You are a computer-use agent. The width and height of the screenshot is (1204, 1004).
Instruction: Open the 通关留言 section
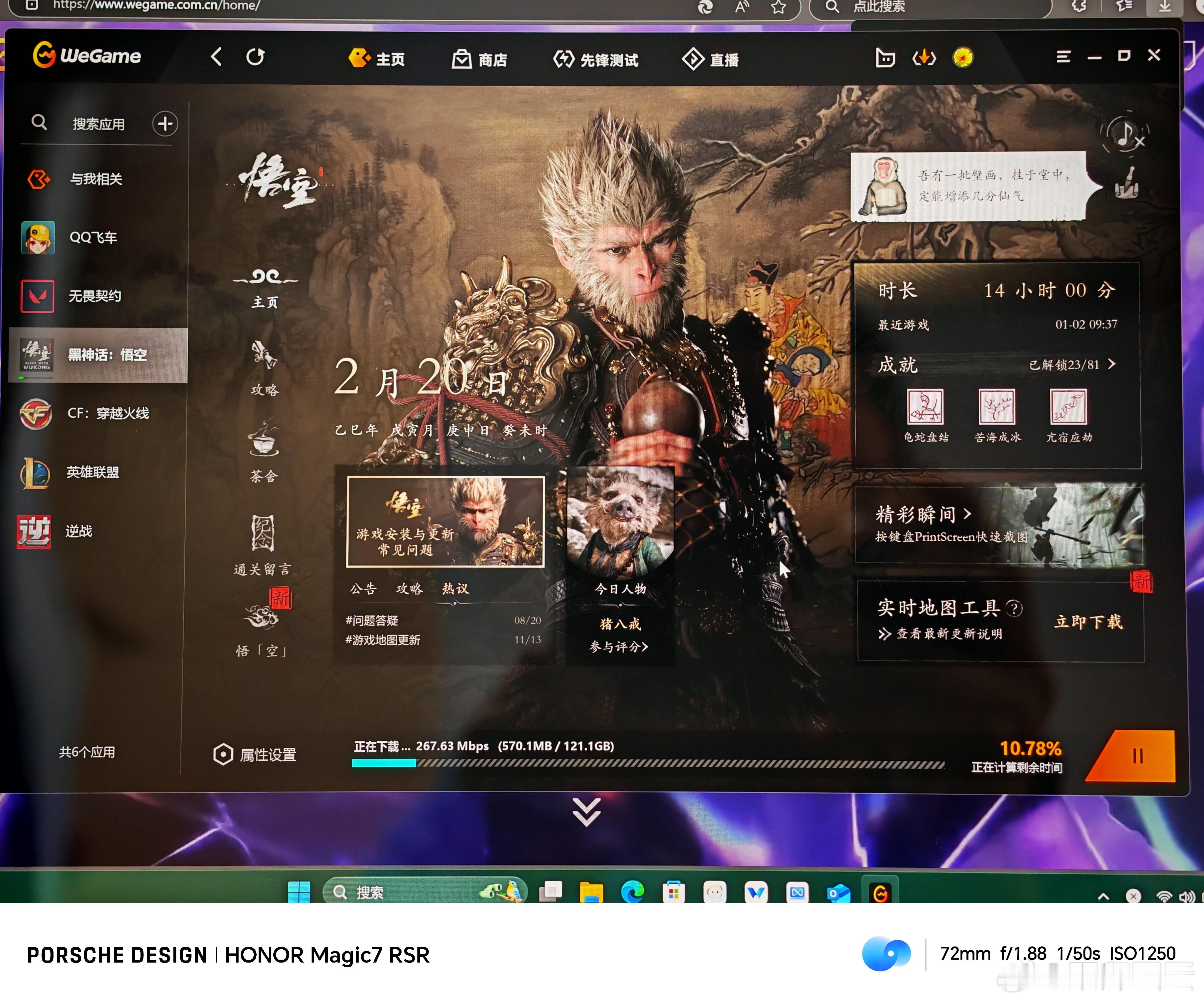click(x=262, y=545)
